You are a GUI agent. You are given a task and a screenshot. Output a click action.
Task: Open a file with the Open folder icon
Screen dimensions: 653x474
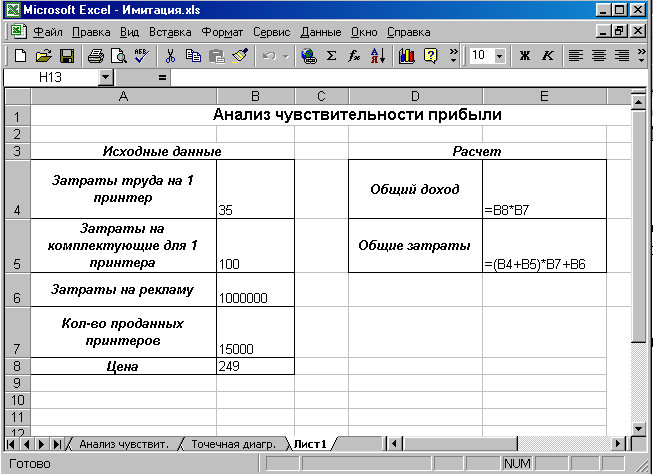pyautogui.click(x=43, y=55)
